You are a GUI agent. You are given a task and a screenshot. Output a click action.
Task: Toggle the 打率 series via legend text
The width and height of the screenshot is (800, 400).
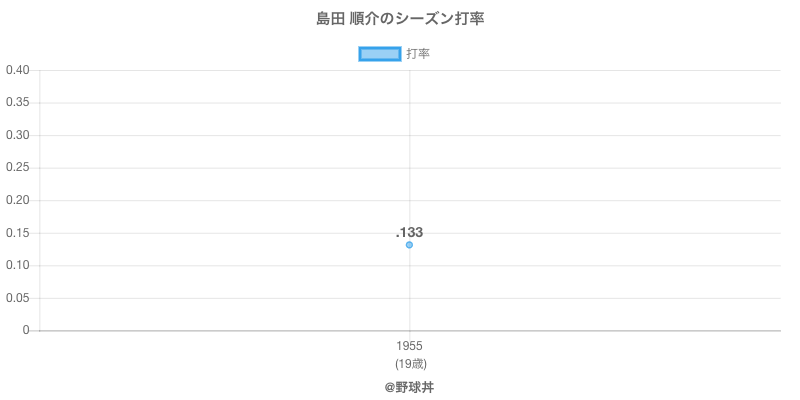(418, 54)
